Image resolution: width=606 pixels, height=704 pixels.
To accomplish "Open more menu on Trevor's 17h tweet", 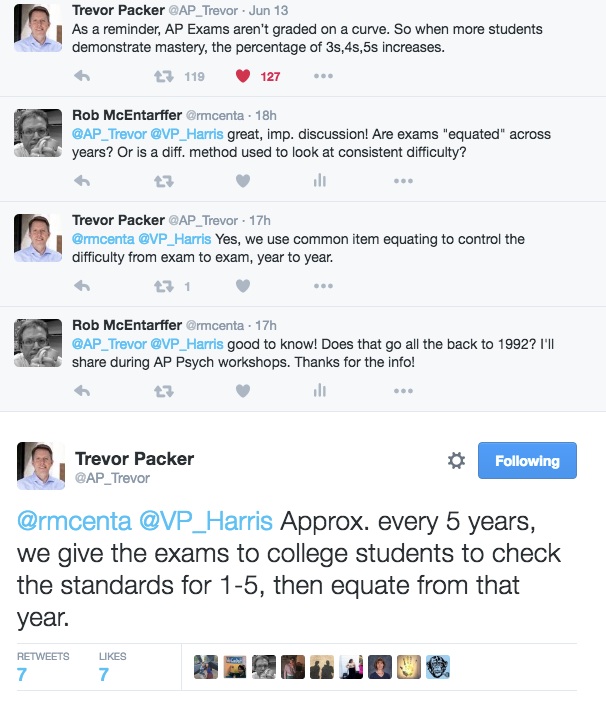I will click(323, 286).
